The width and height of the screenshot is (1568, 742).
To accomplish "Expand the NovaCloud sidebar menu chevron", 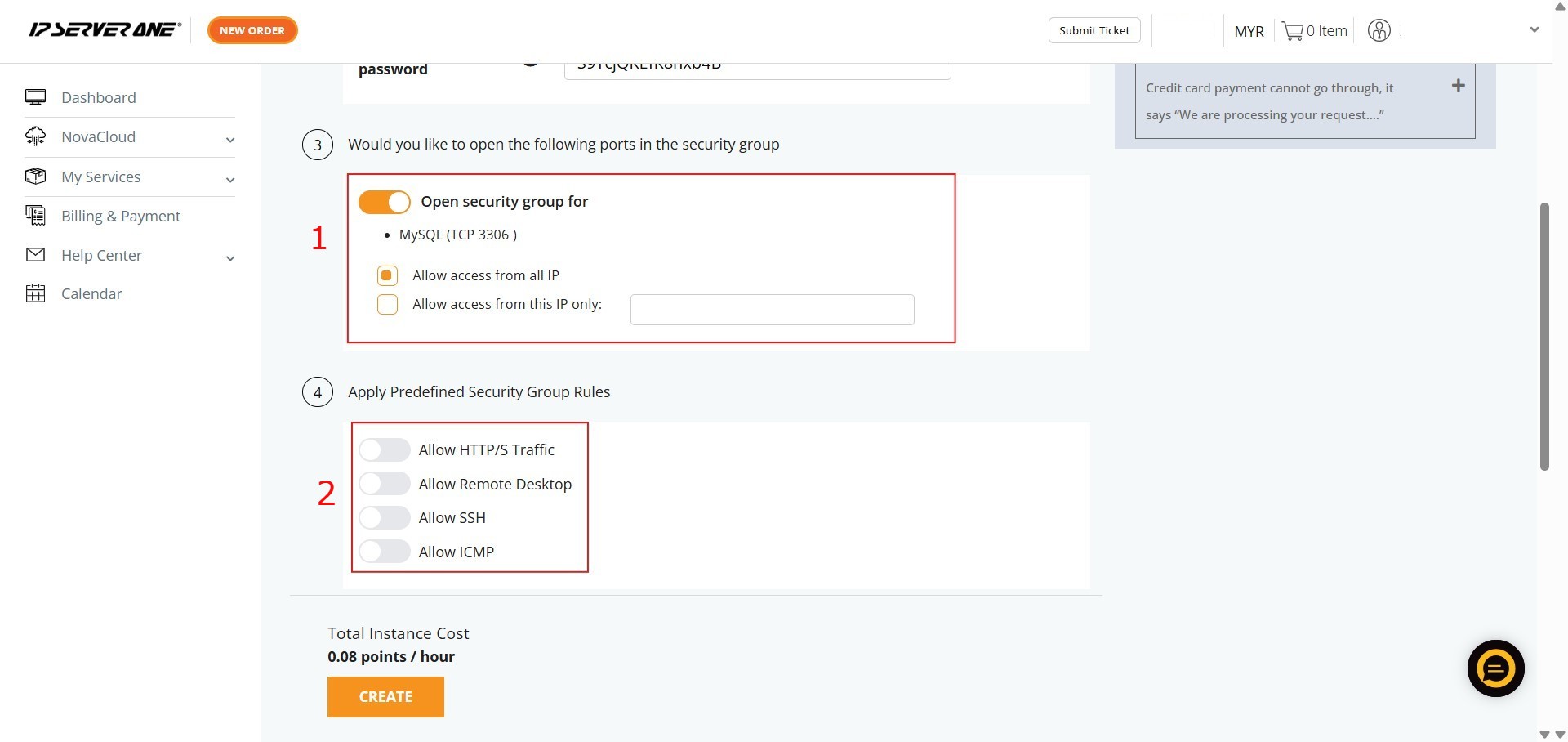I will click(230, 140).
